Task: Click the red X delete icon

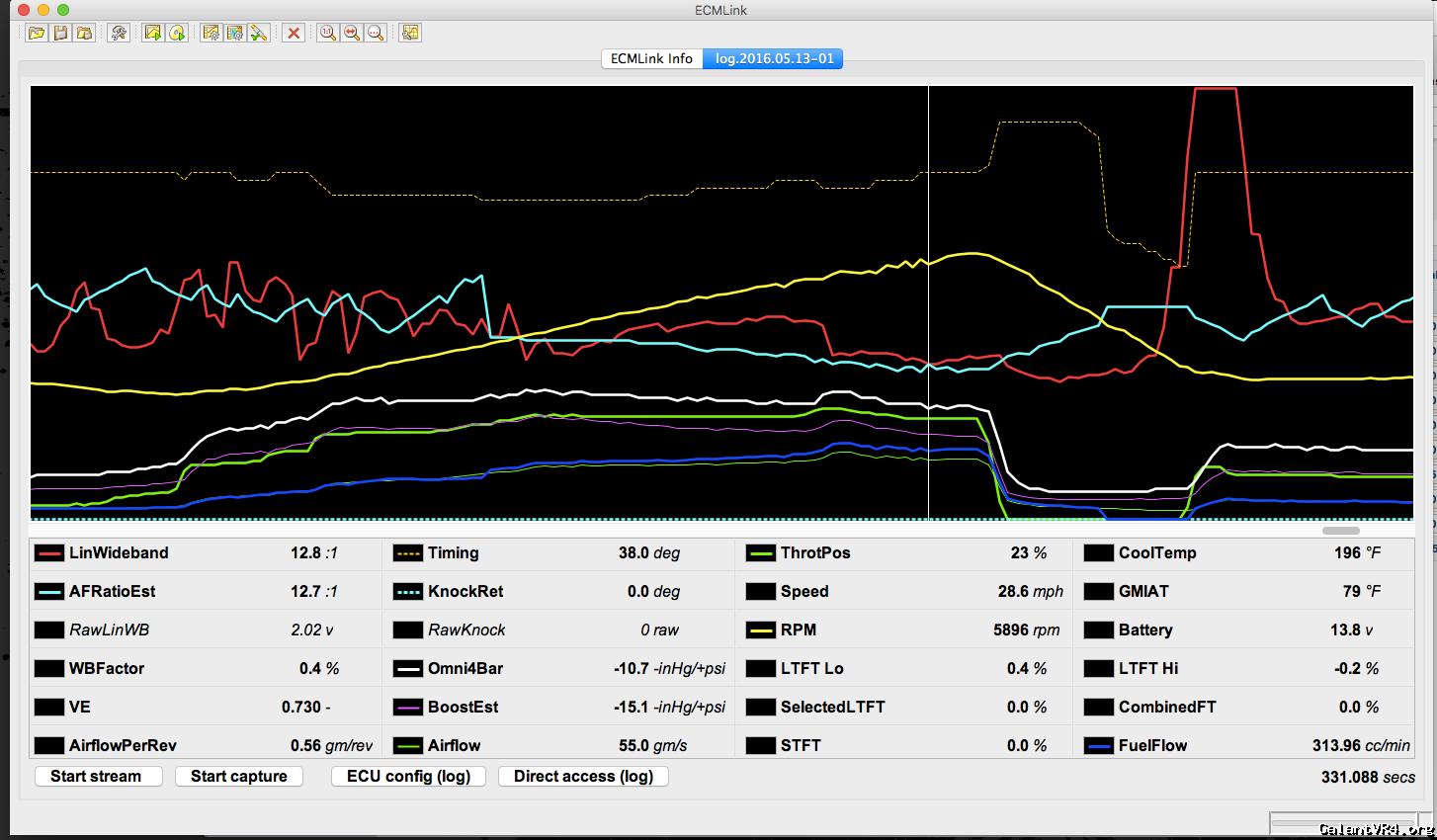Action: [x=294, y=33]
